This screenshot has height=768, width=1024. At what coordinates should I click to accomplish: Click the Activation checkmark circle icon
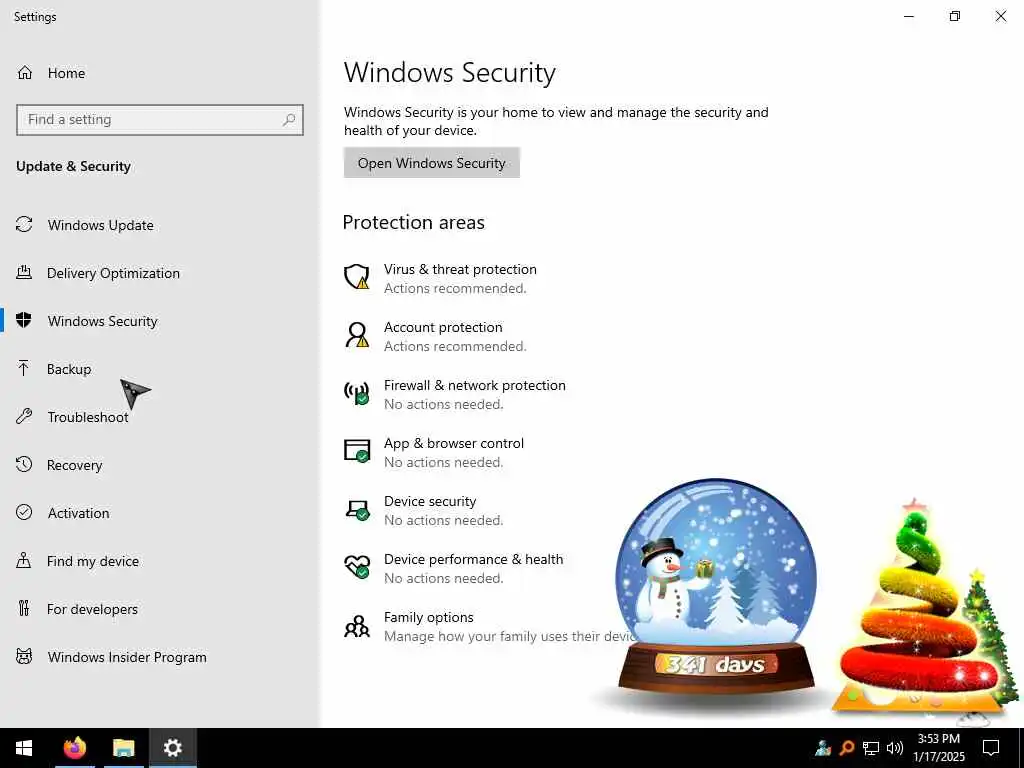pos(24,513)
